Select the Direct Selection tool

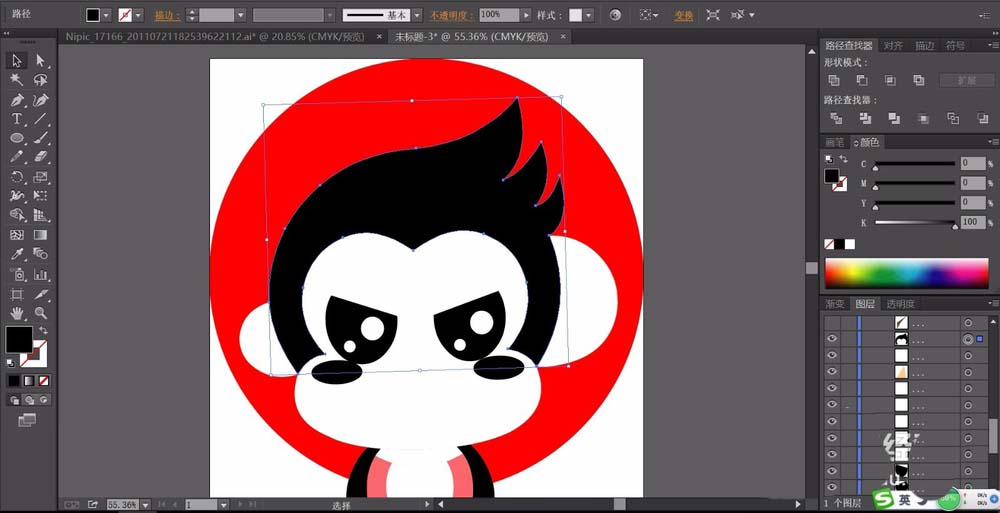pos(40,61)
